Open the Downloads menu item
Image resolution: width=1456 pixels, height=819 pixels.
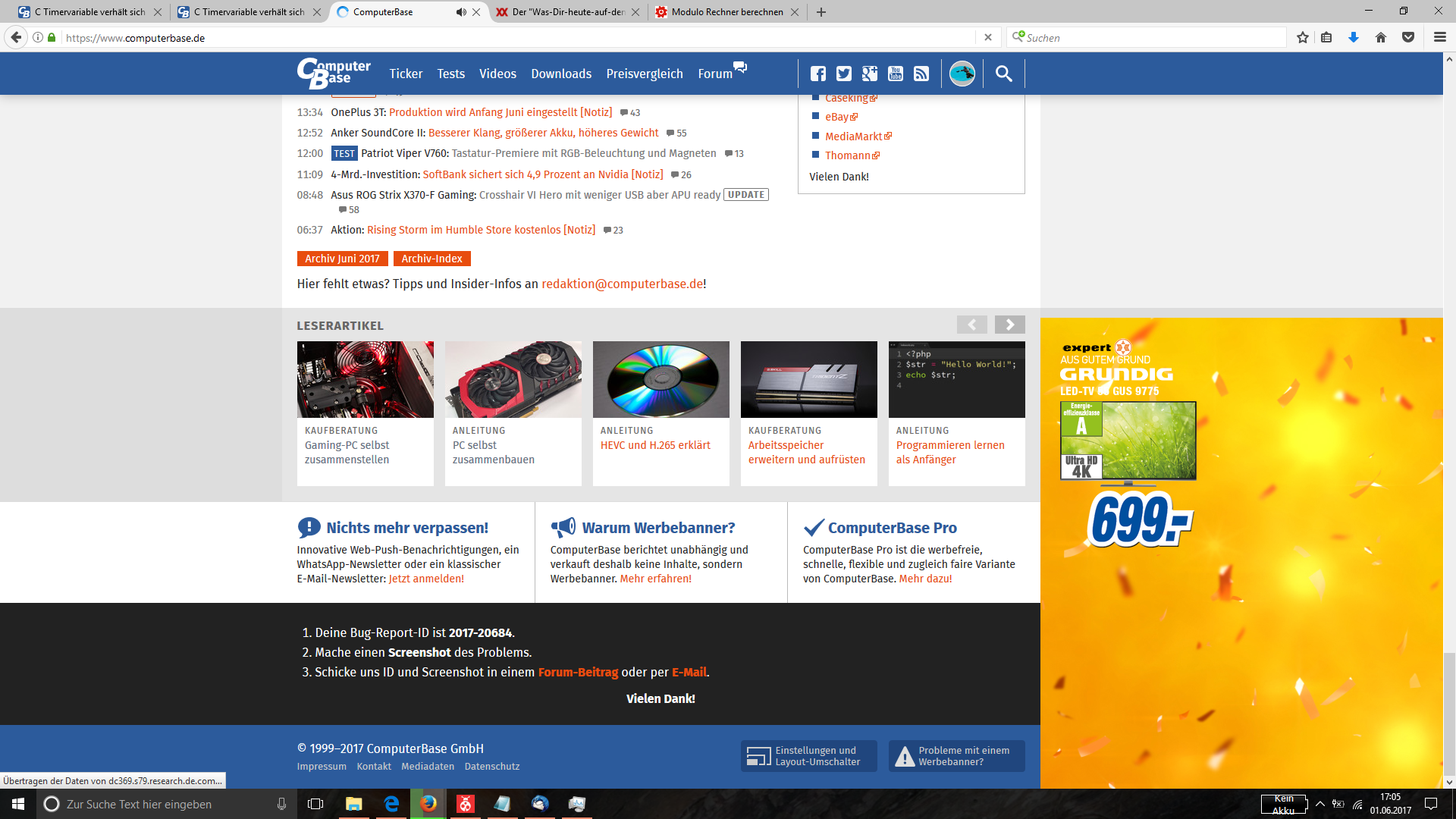point(560,74)
